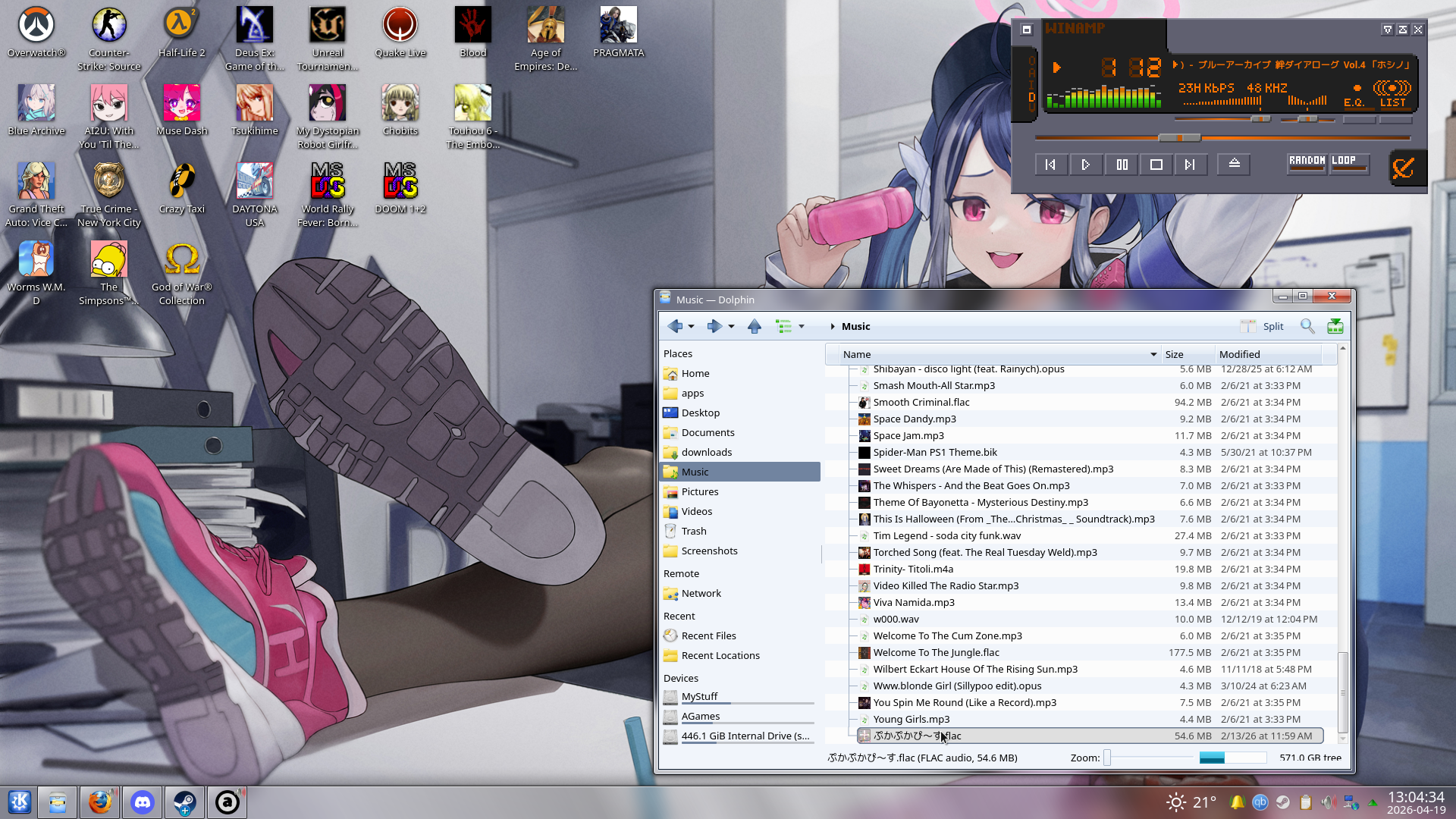Open the back button history dropdown arrow

click(x=691, y=327)
